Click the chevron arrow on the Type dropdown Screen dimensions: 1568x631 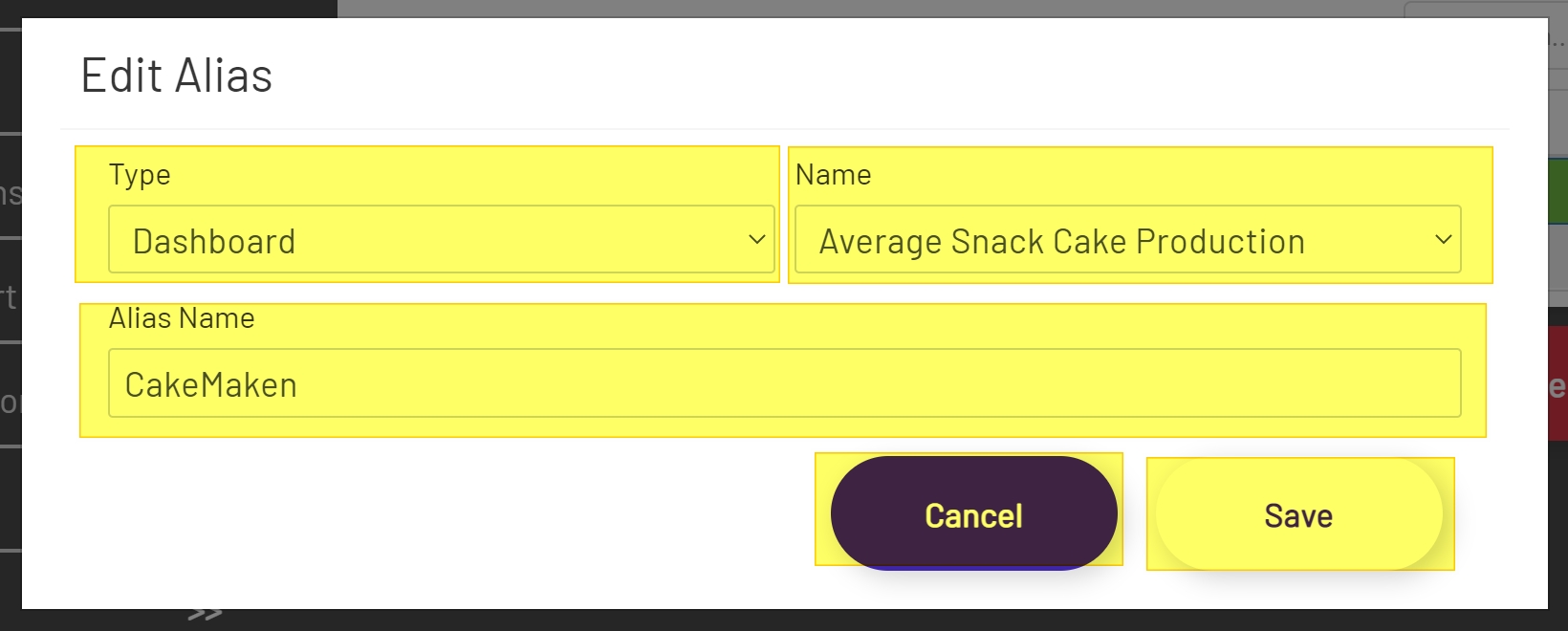point(756,240)
